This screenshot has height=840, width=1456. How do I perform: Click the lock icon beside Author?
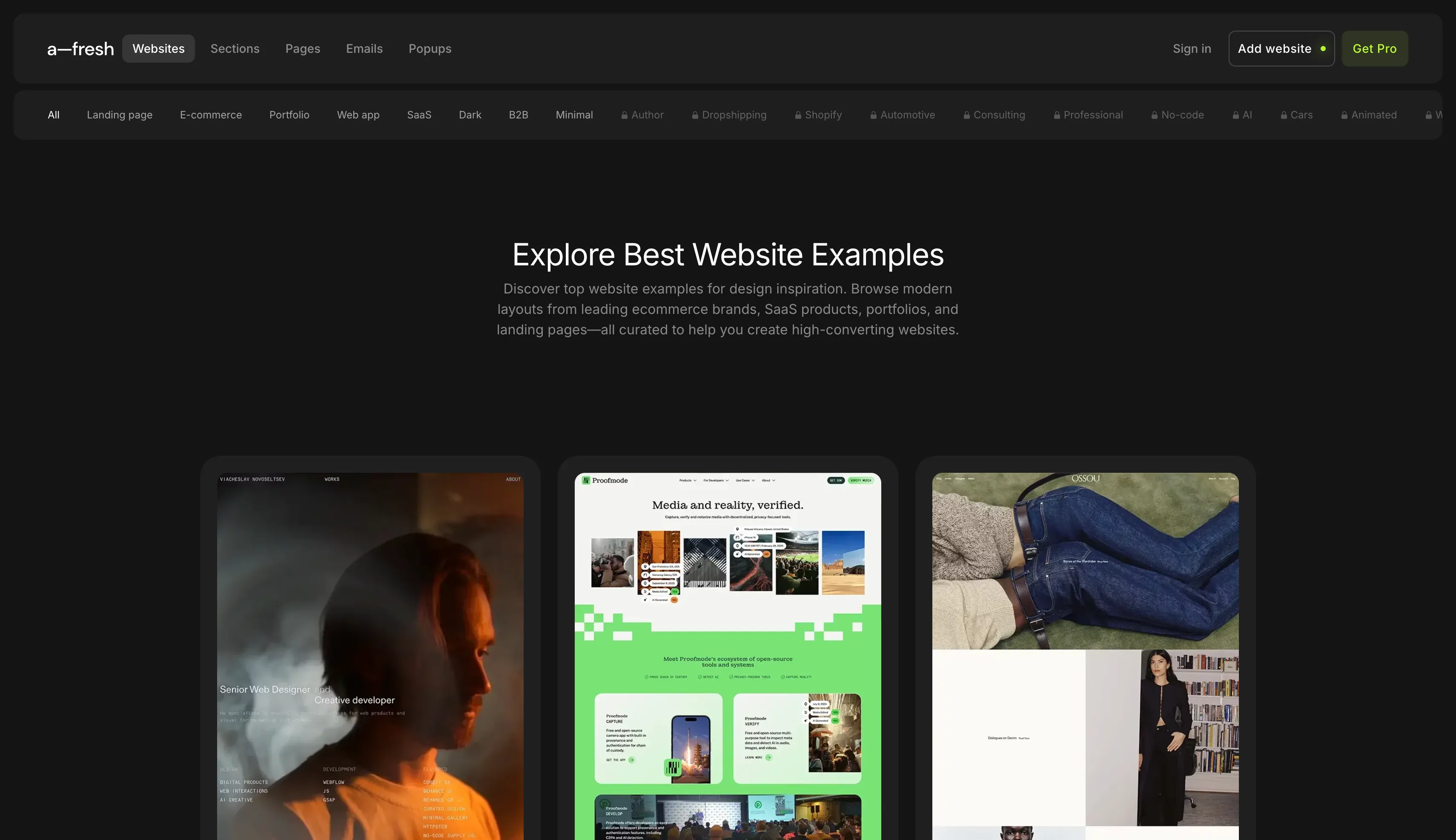coord(624,115)
